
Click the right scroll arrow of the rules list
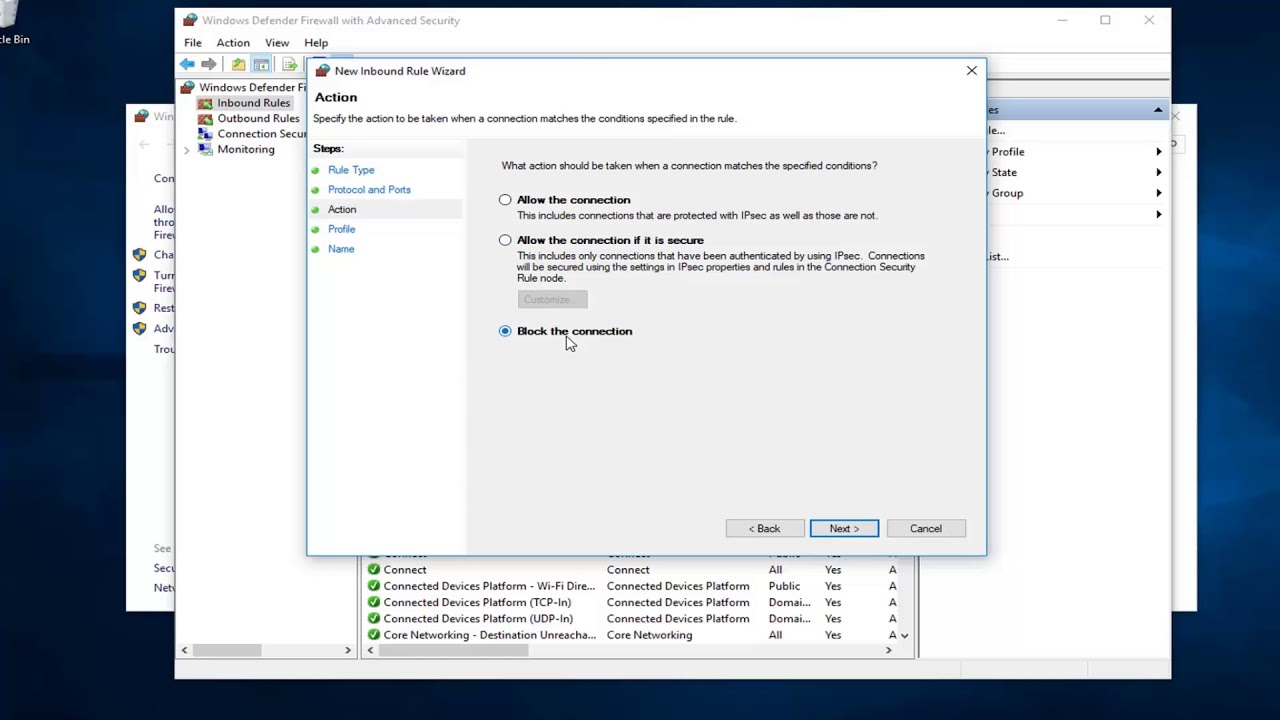pos(888,650)
